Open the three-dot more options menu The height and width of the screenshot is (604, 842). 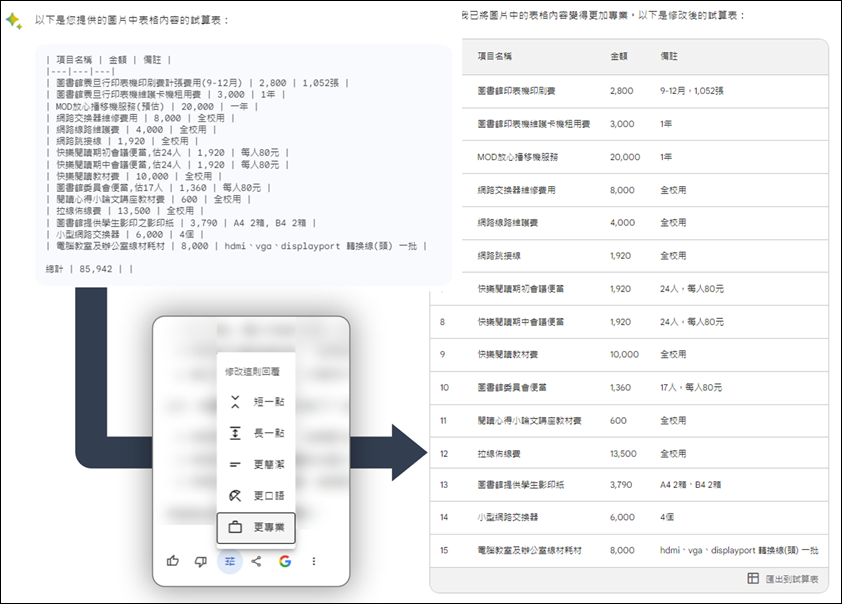[x=314, y=561]
